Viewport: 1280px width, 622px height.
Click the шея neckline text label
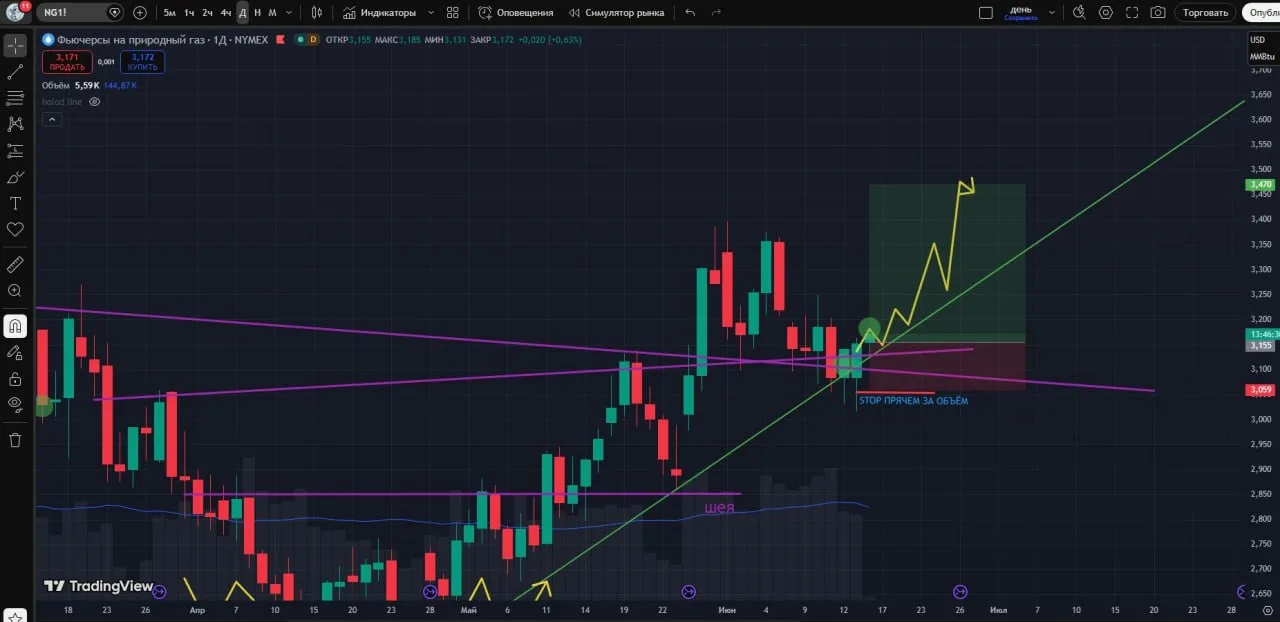(x=719, y=507)
